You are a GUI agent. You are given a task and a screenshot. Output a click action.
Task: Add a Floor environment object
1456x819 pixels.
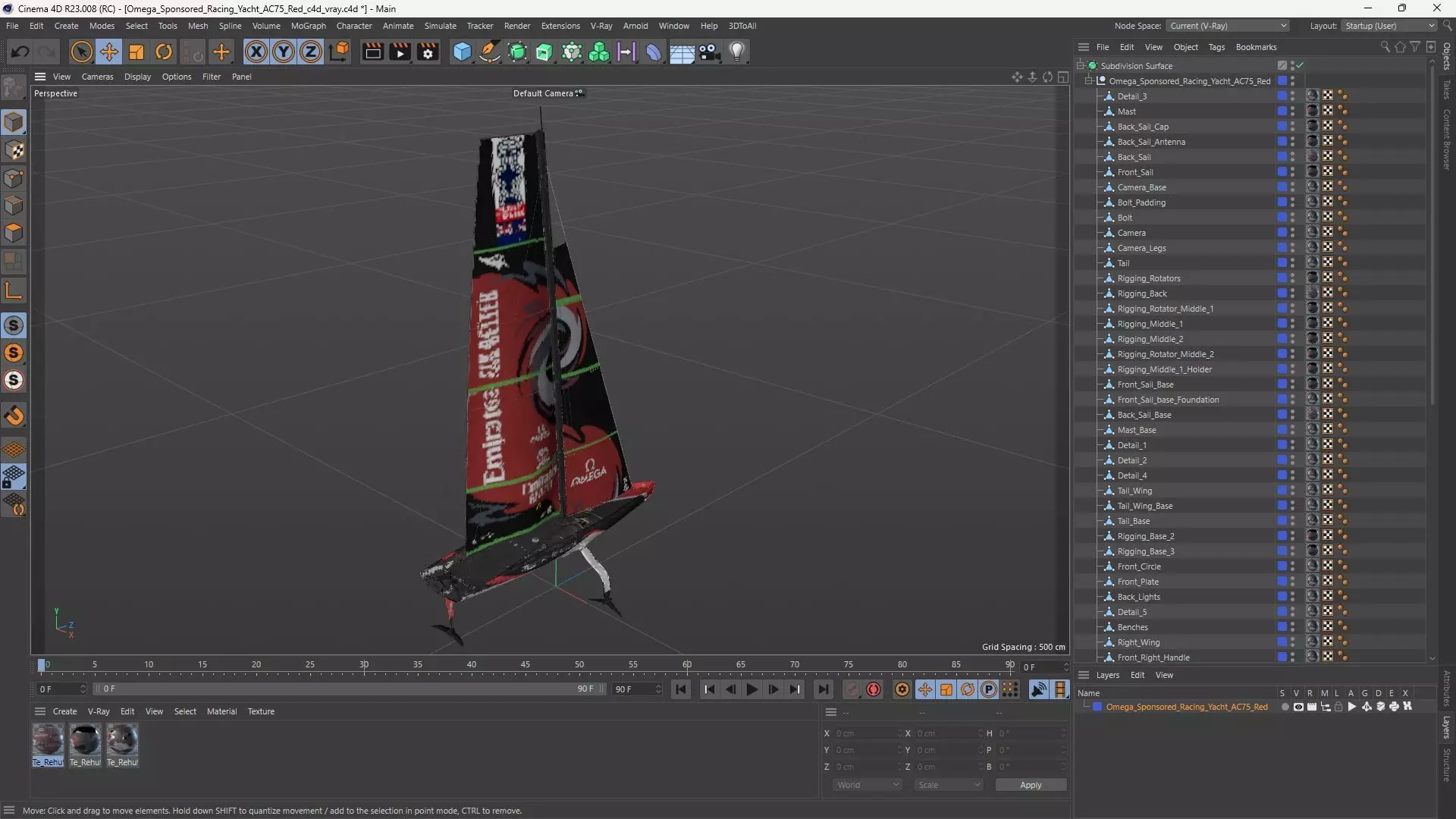[x=682, y=52]
